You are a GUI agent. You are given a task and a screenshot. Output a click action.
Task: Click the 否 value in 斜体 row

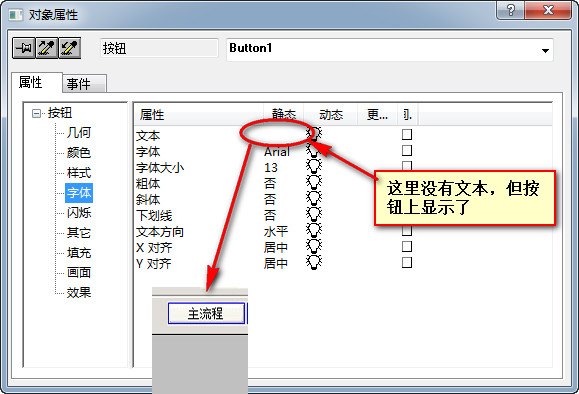pyautogui.click(x=270, y=199)
